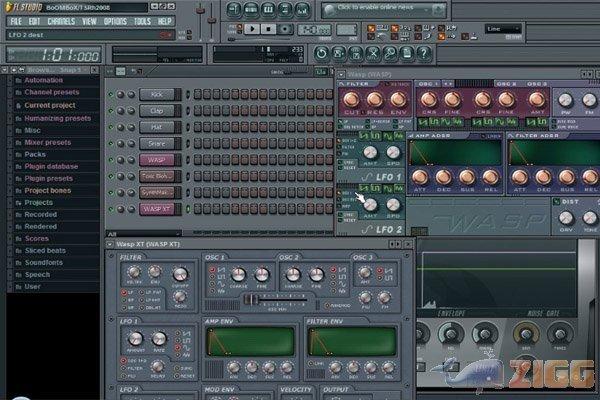Toggle the Clap channel mute LED
This screenshot has width=600, height=400.
click(111, 111)
